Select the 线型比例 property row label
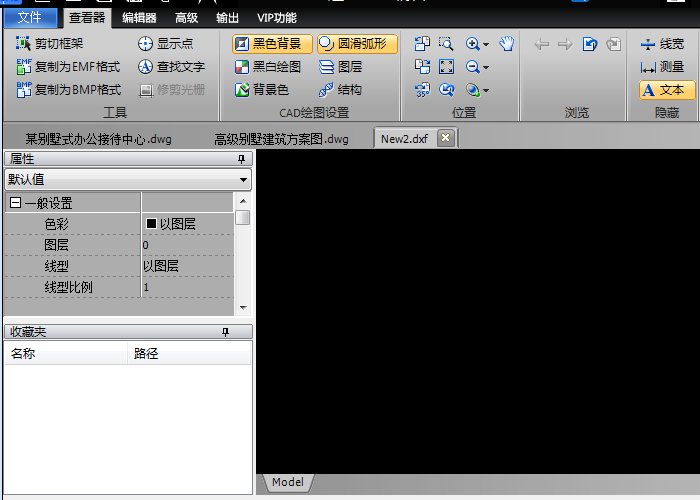 68,287
